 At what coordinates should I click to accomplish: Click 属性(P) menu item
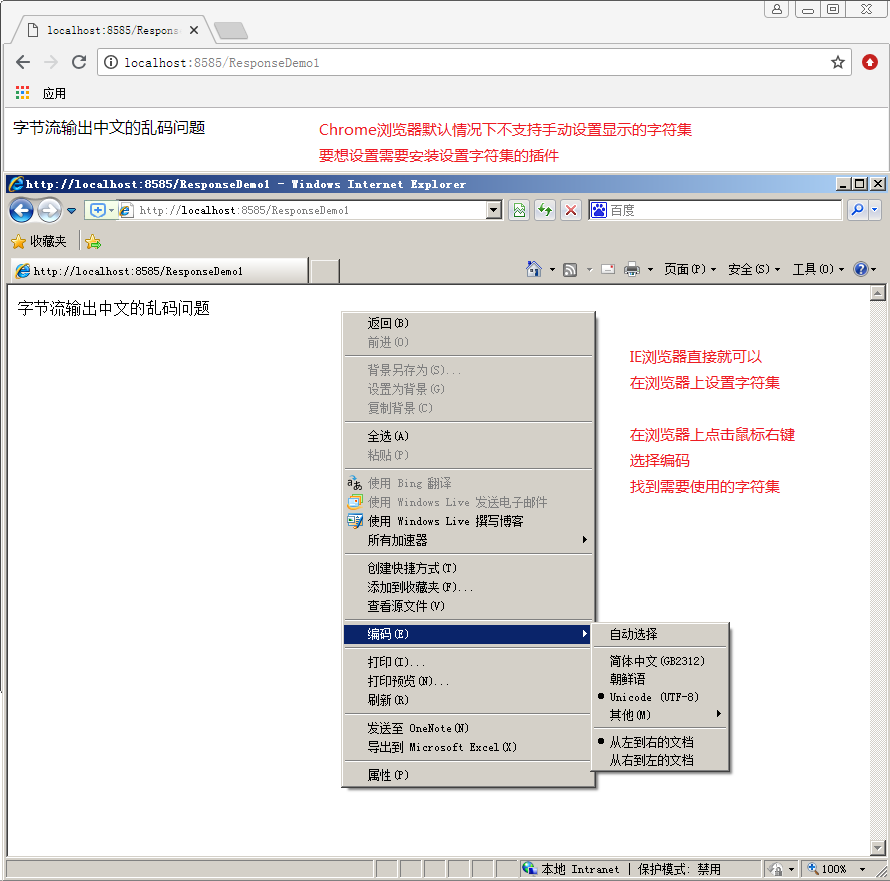pyautogui.click(x=468, y=775)
